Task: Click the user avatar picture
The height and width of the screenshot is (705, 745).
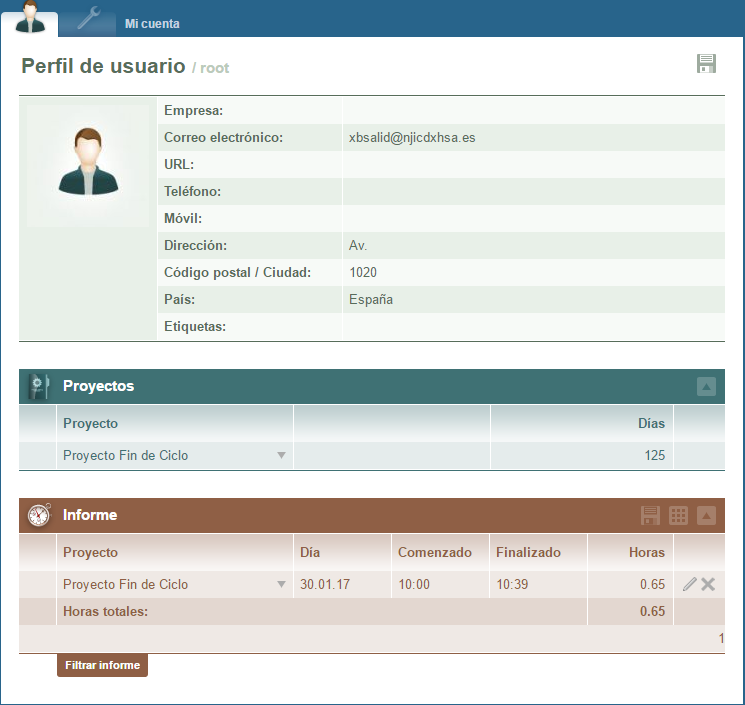Action: point(88,161)
